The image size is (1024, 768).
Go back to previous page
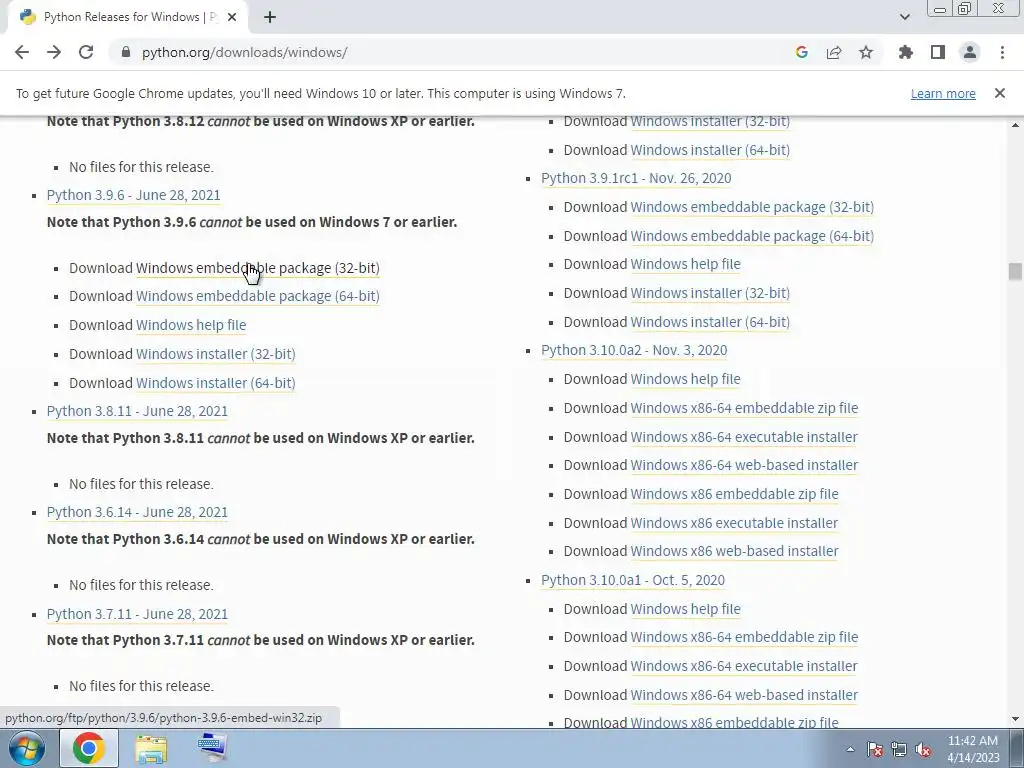click(22, 52)
